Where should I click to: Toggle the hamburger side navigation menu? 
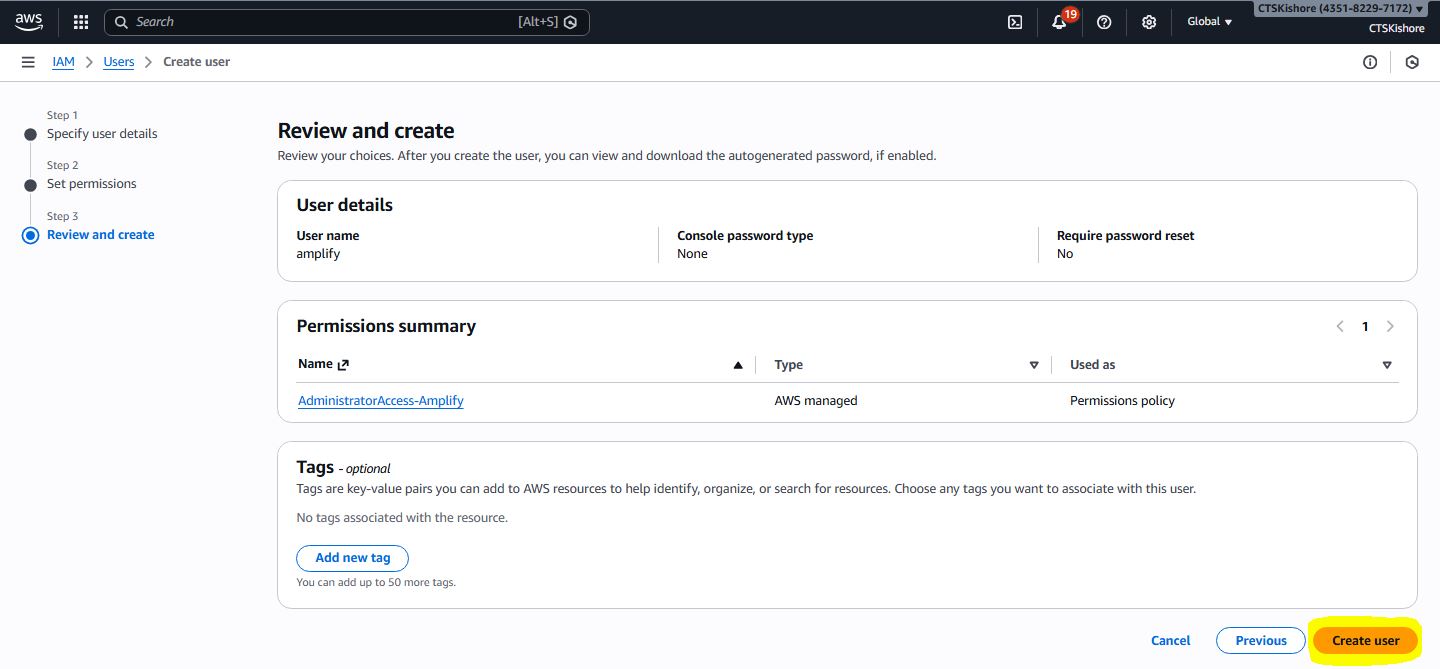[28, 62]
